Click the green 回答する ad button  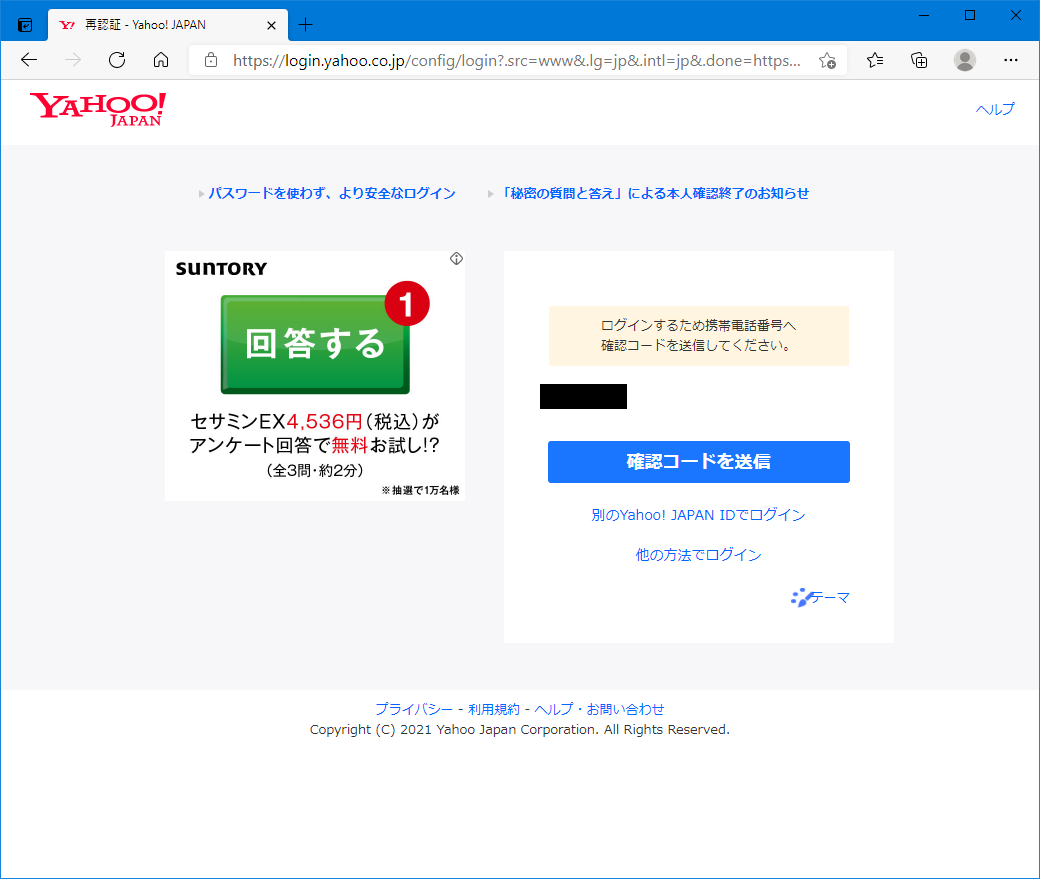click(x=315, y=344)
